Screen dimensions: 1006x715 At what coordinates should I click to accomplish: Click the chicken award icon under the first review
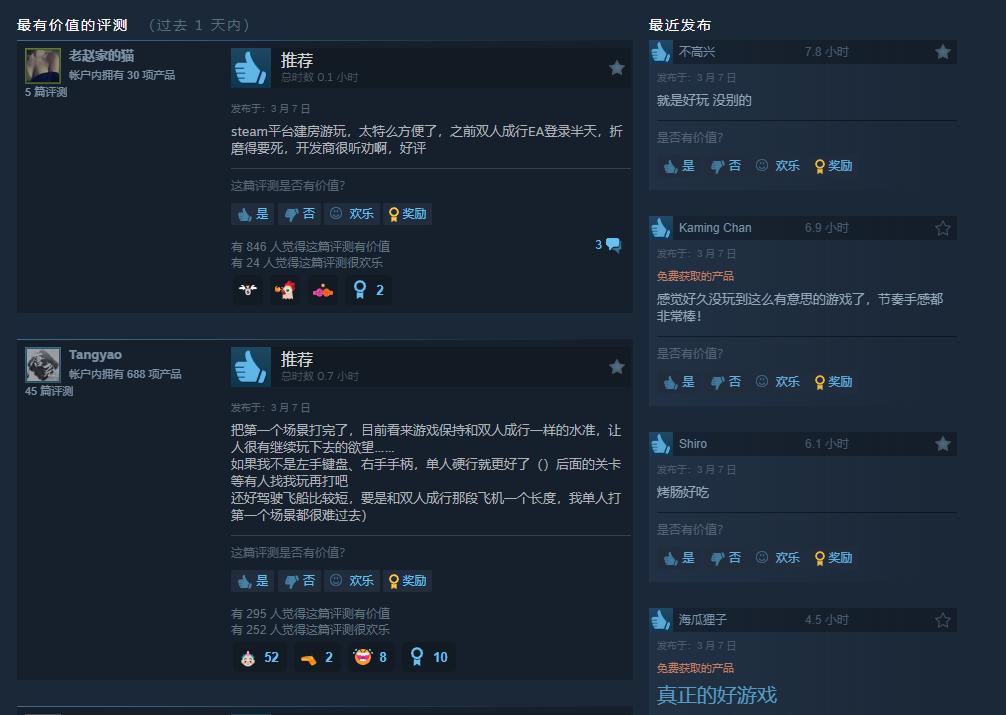(x=285, y=290)
